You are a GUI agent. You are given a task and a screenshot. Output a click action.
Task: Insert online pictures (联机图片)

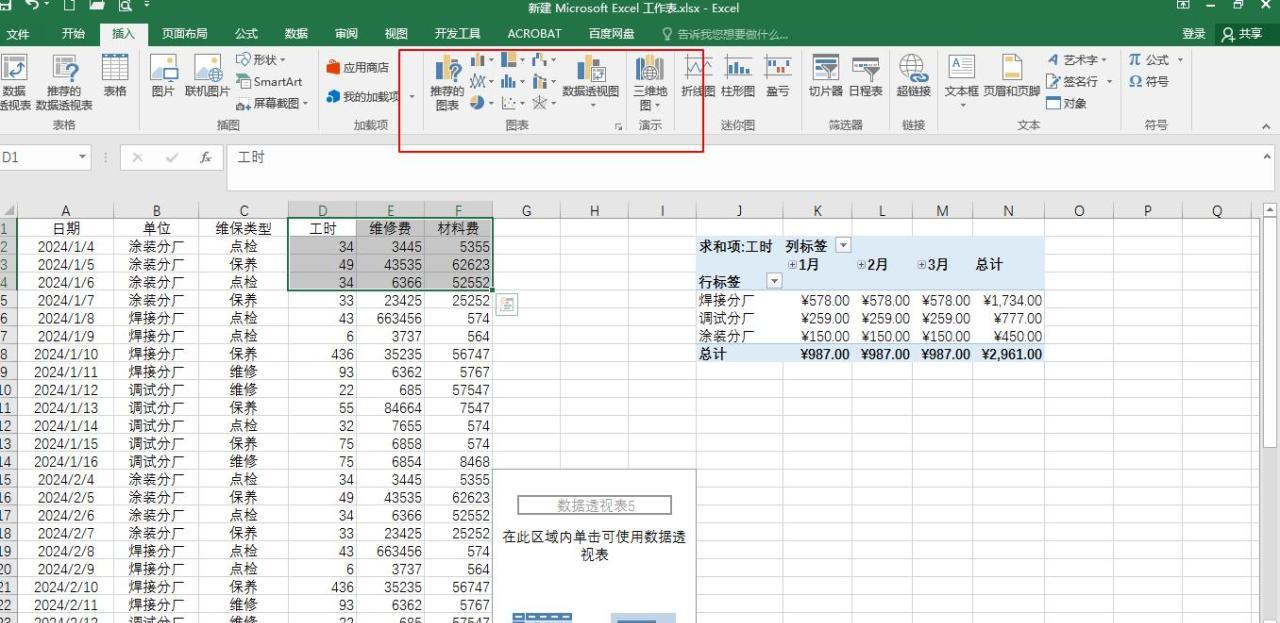[x=207, y=76]
